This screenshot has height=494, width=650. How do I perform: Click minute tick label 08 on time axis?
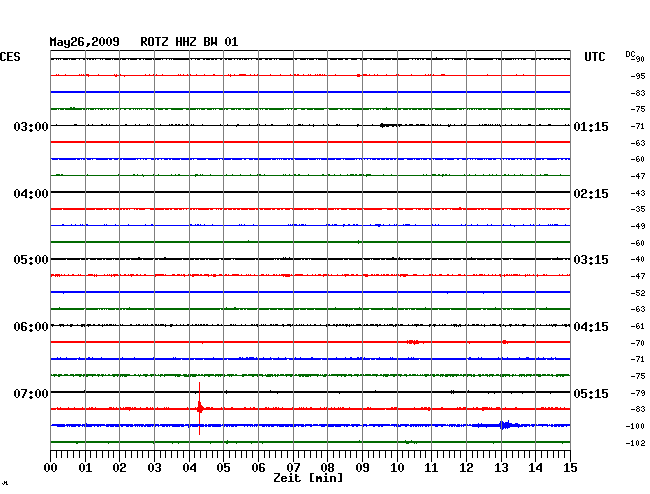[327, 468]
